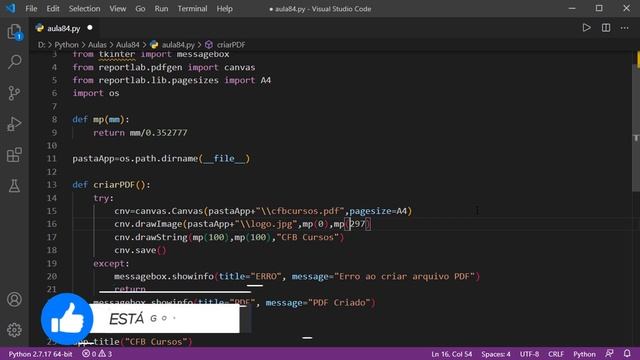
Task: Open the File menu
Action: coord(31,9)
